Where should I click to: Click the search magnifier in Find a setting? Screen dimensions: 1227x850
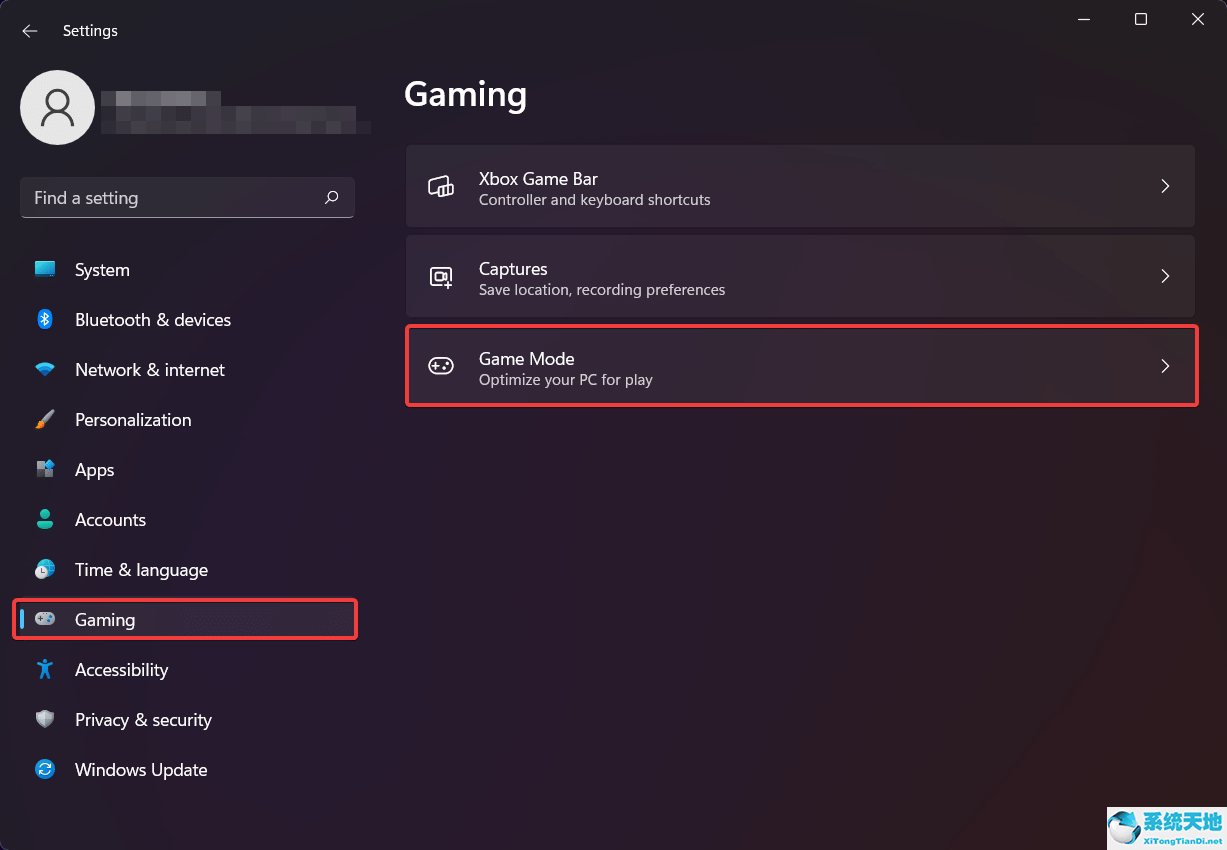coord(331,198)
